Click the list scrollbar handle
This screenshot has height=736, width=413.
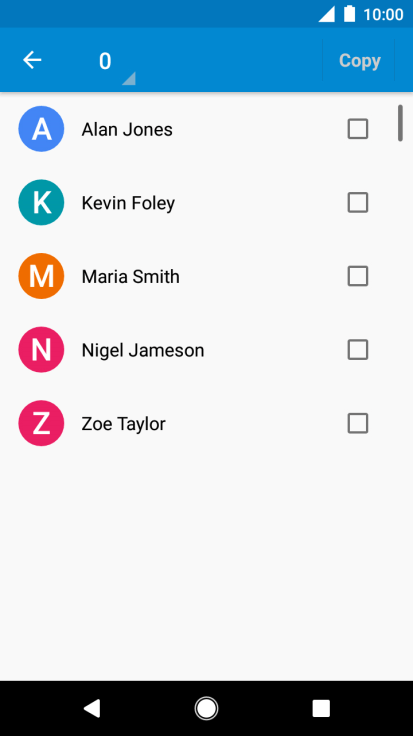pos(400,123)
